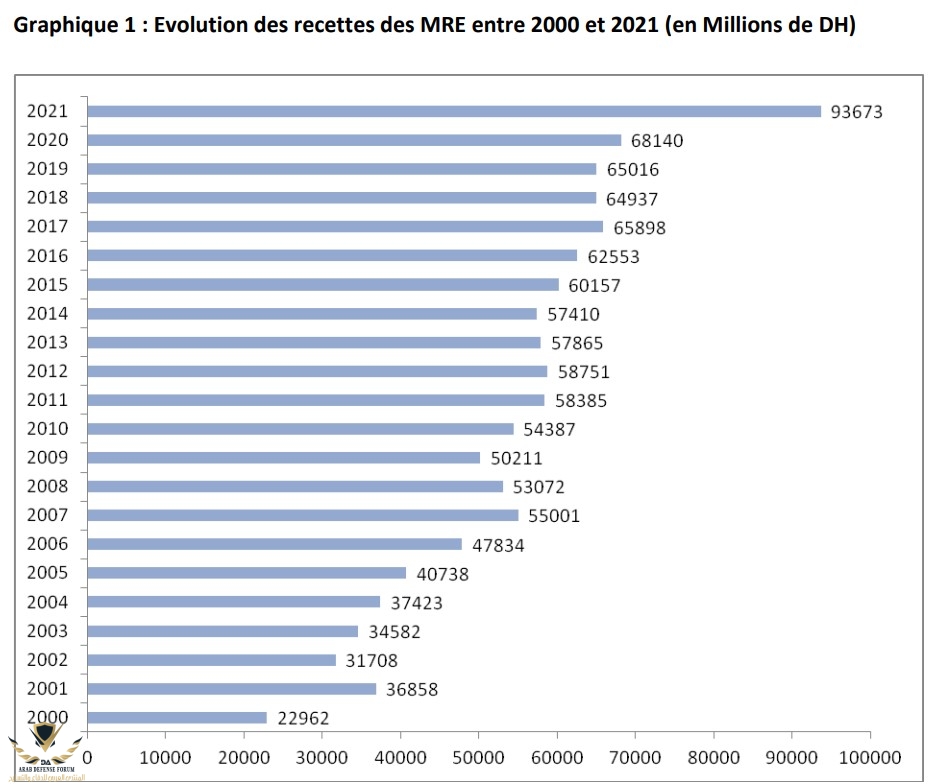
Task: Click the 2007 bar showing 55001
Action: [303, 516]
